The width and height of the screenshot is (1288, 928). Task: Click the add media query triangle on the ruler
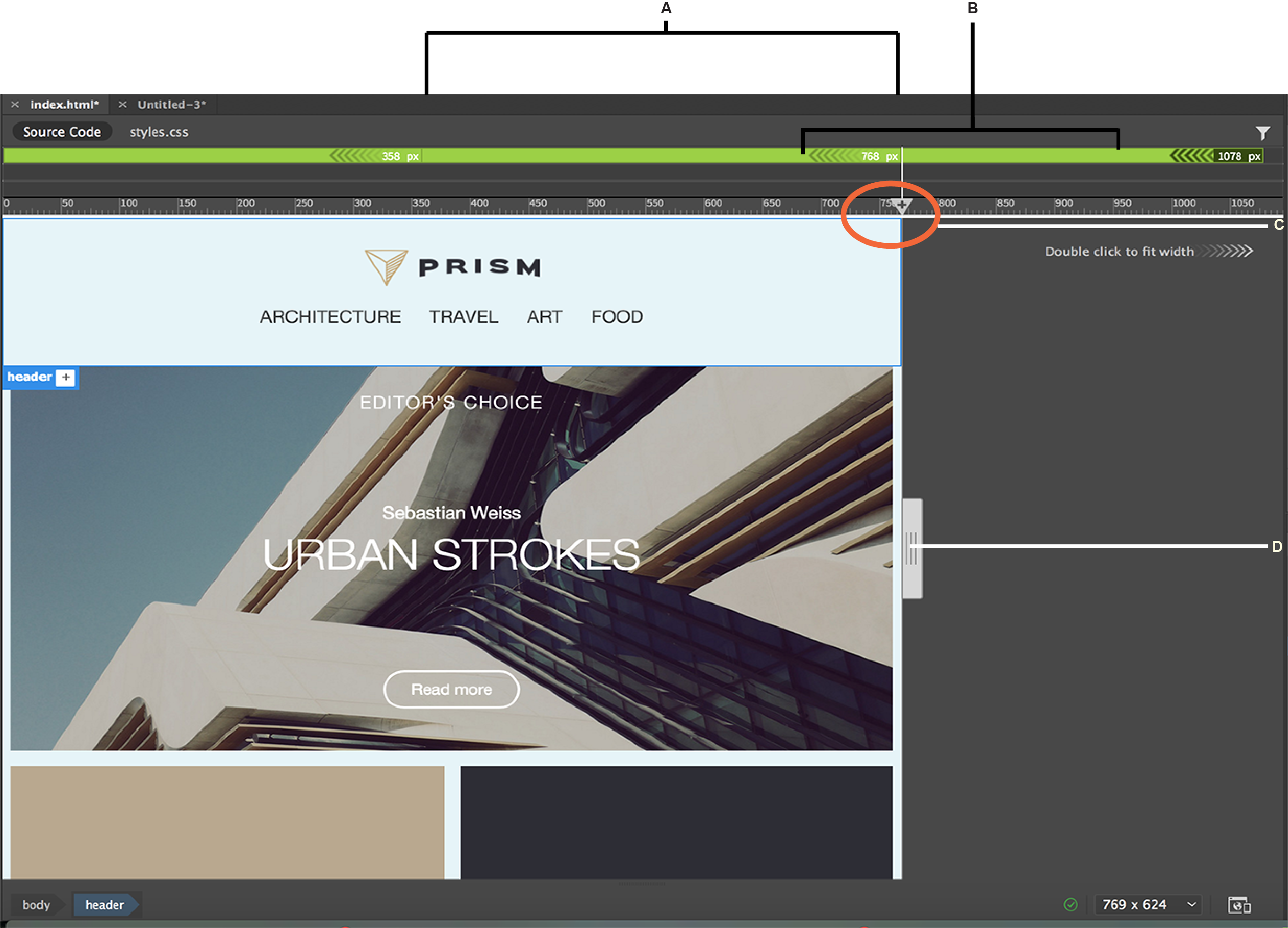[902, 204]
